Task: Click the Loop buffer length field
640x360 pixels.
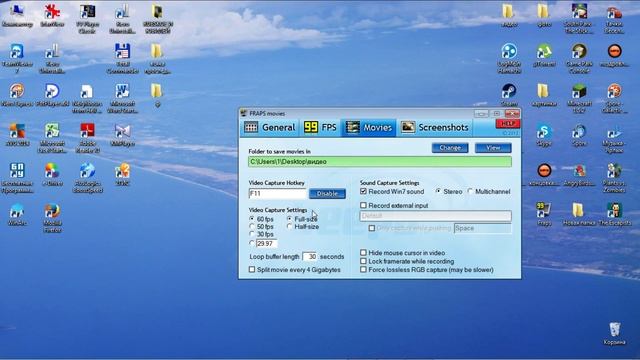Action: [x=309, y=257]
